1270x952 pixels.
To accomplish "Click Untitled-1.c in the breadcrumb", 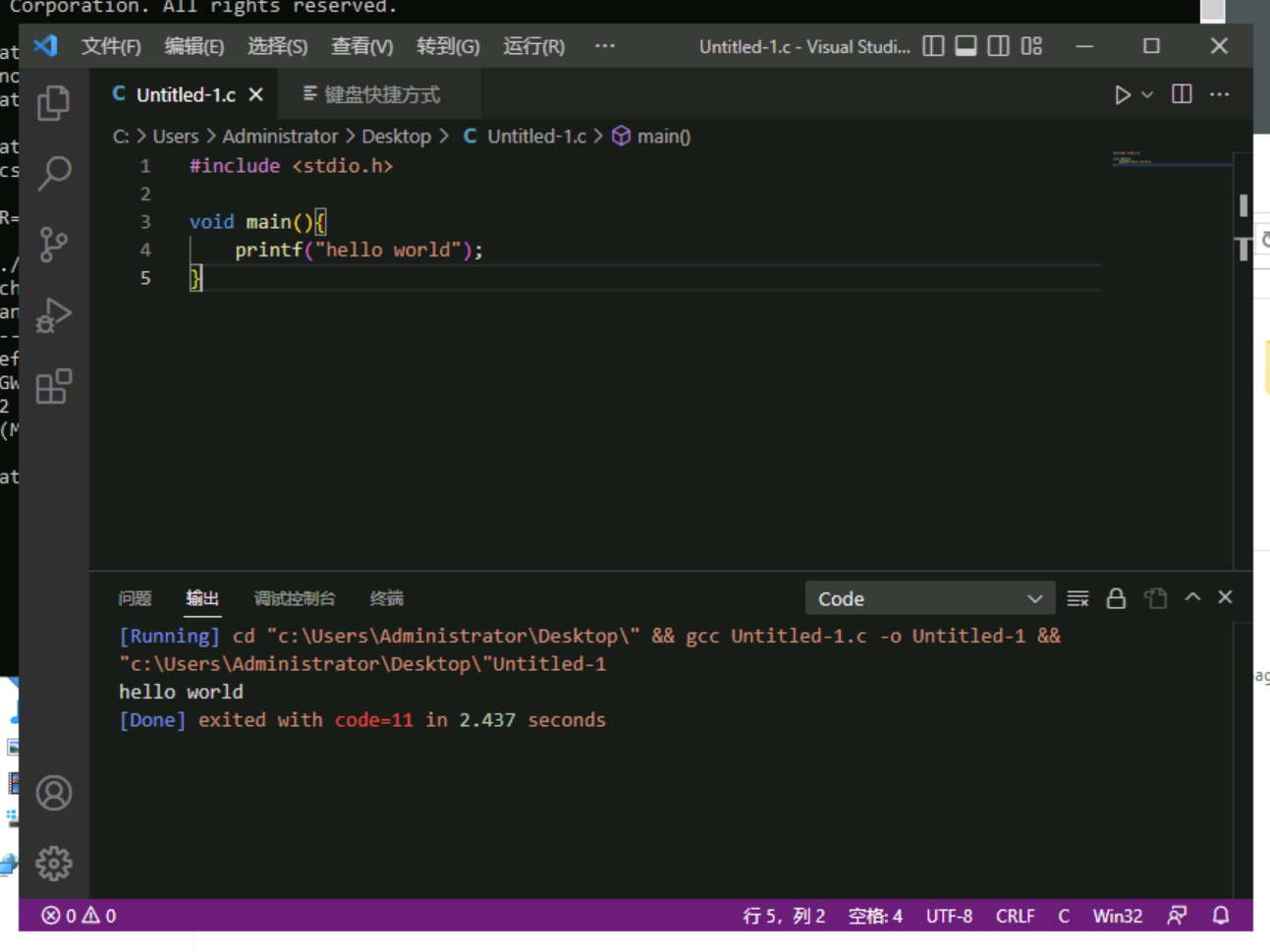I will pyautogui.click(x=525, y=137).
